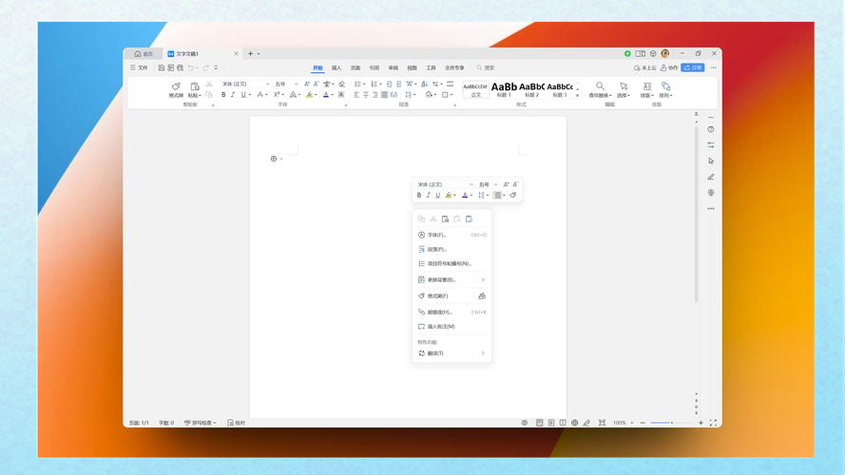Switch to the 引用 (References) ribbon tab
The height and width of the screenshot is (475, 845).
tap(375, 68)
